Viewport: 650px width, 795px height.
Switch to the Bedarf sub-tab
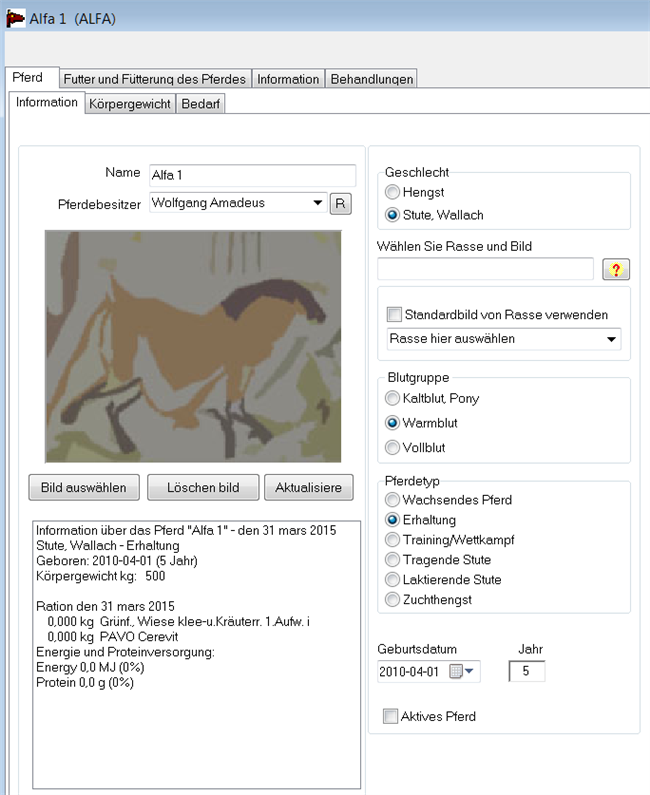(200, 104)
